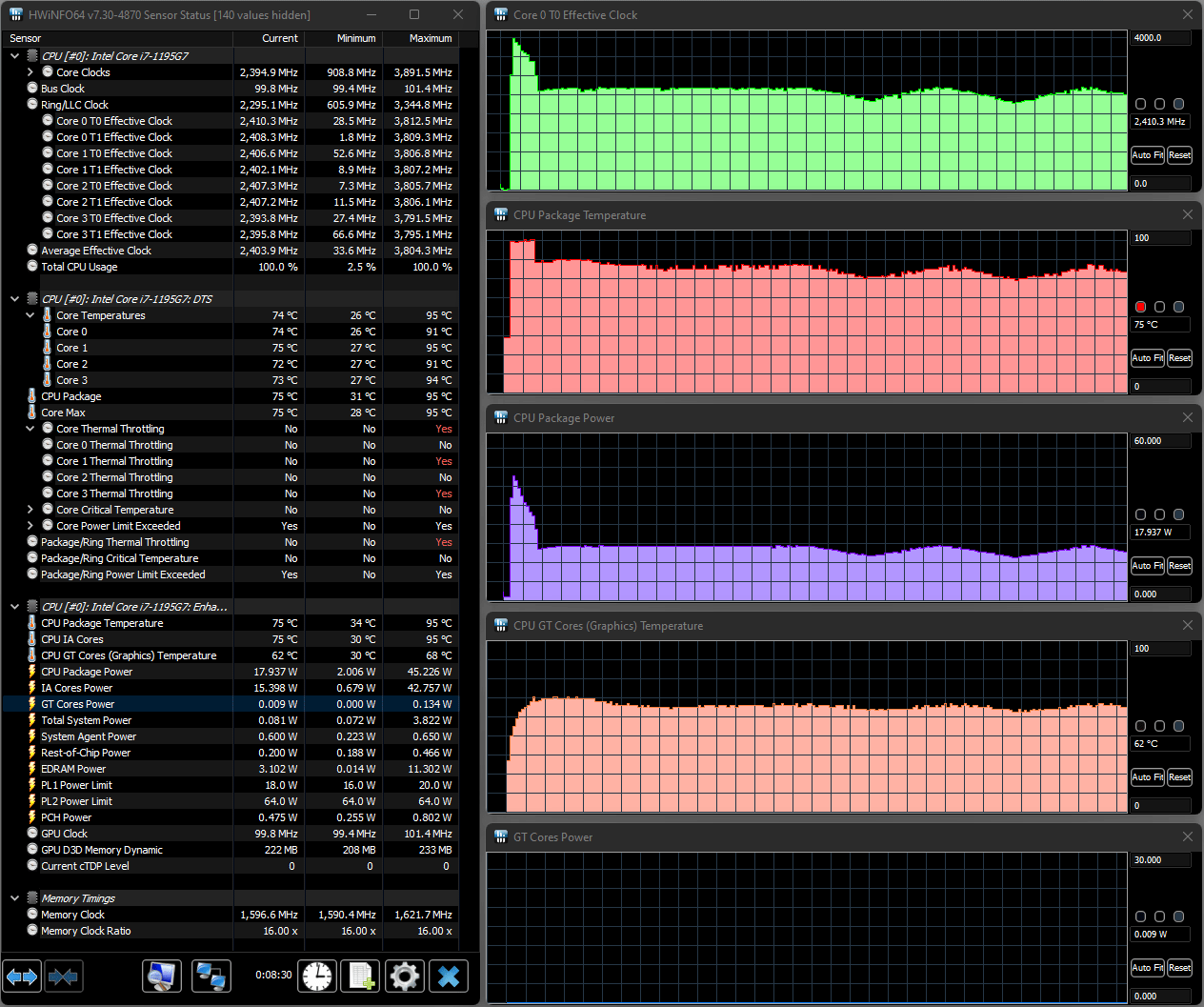
Task: Expand the Core Critical Temperature row
Action: click(x=30, y=510)
